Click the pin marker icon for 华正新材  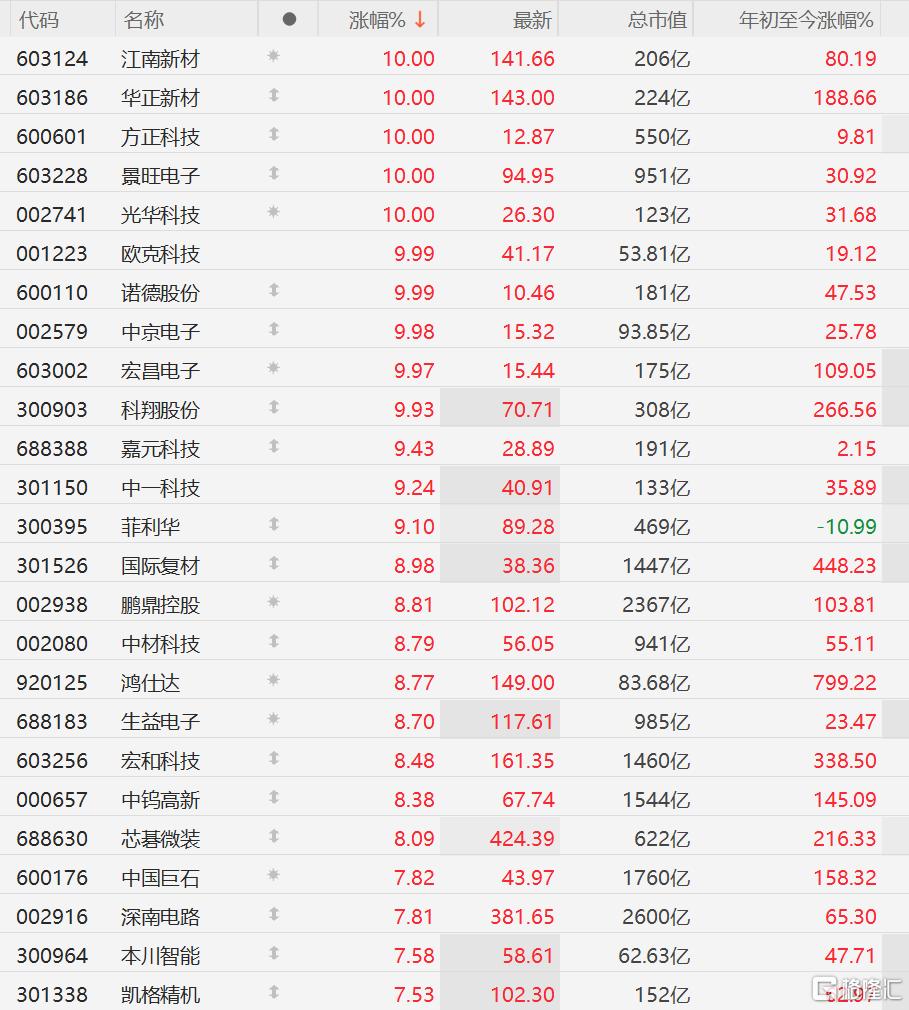(x=274, y=95)
